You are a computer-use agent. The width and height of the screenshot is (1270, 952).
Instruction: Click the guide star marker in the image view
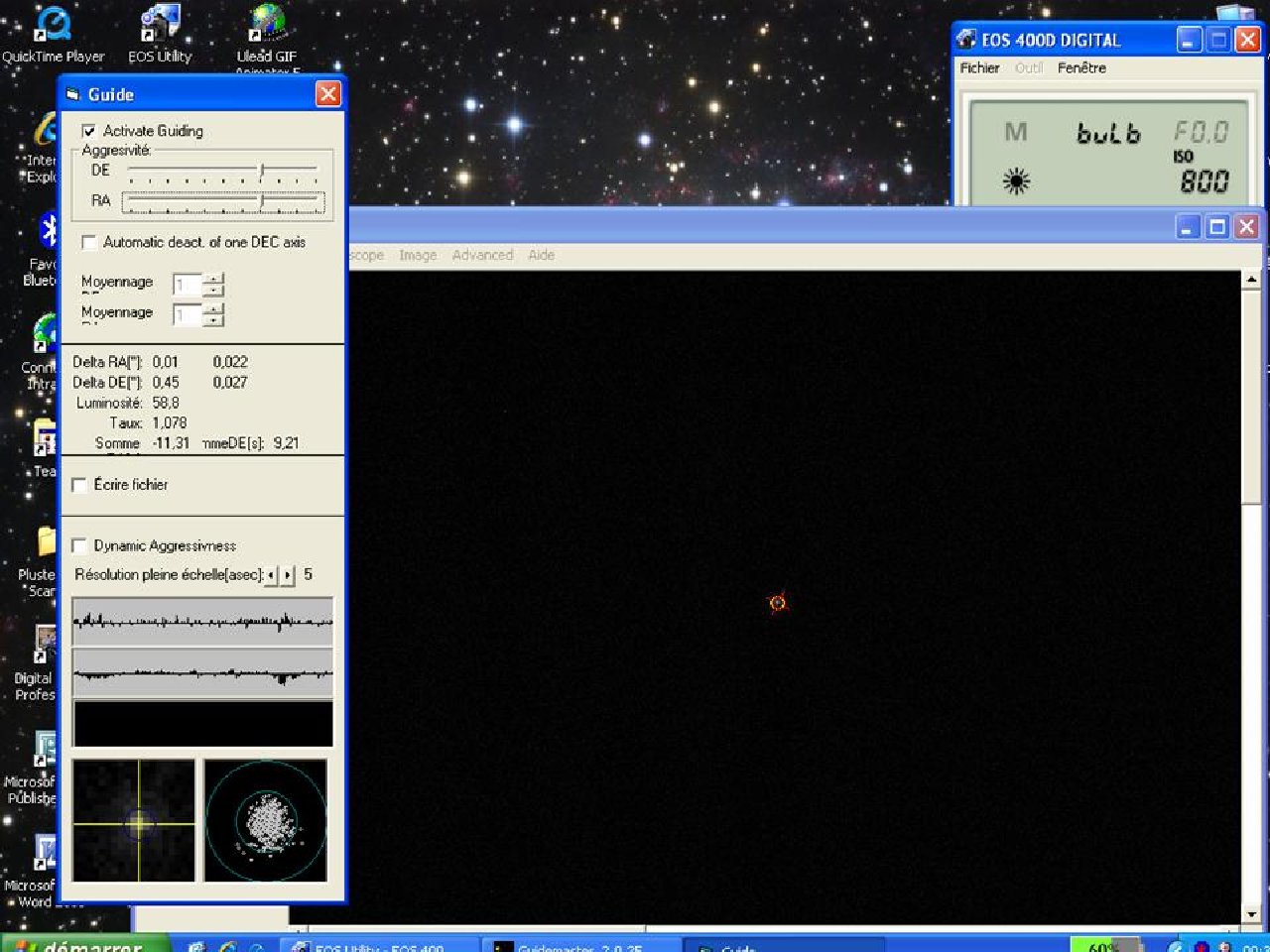[x=778, y=602]
